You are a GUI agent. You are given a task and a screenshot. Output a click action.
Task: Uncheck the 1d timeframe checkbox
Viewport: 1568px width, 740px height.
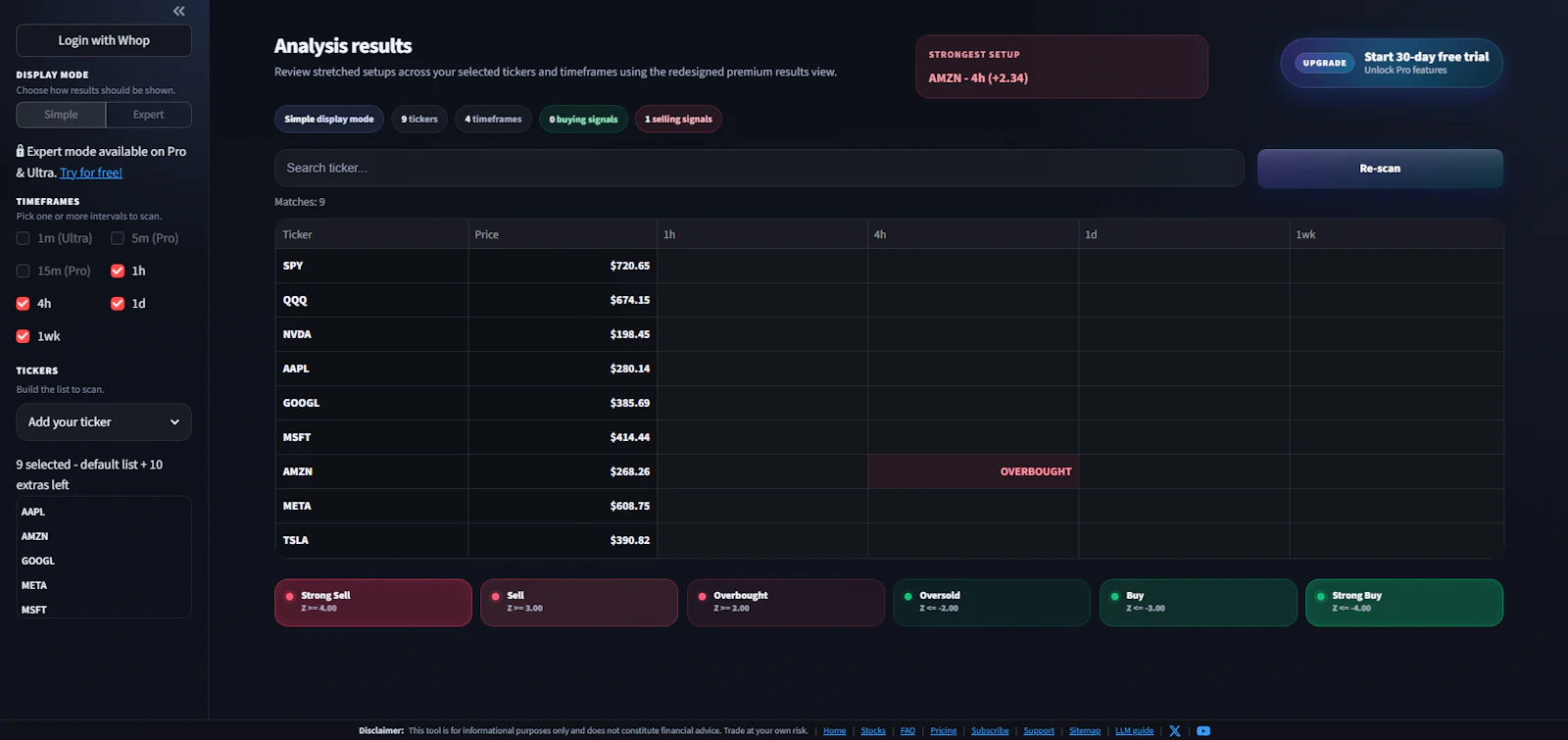[118, 304]
